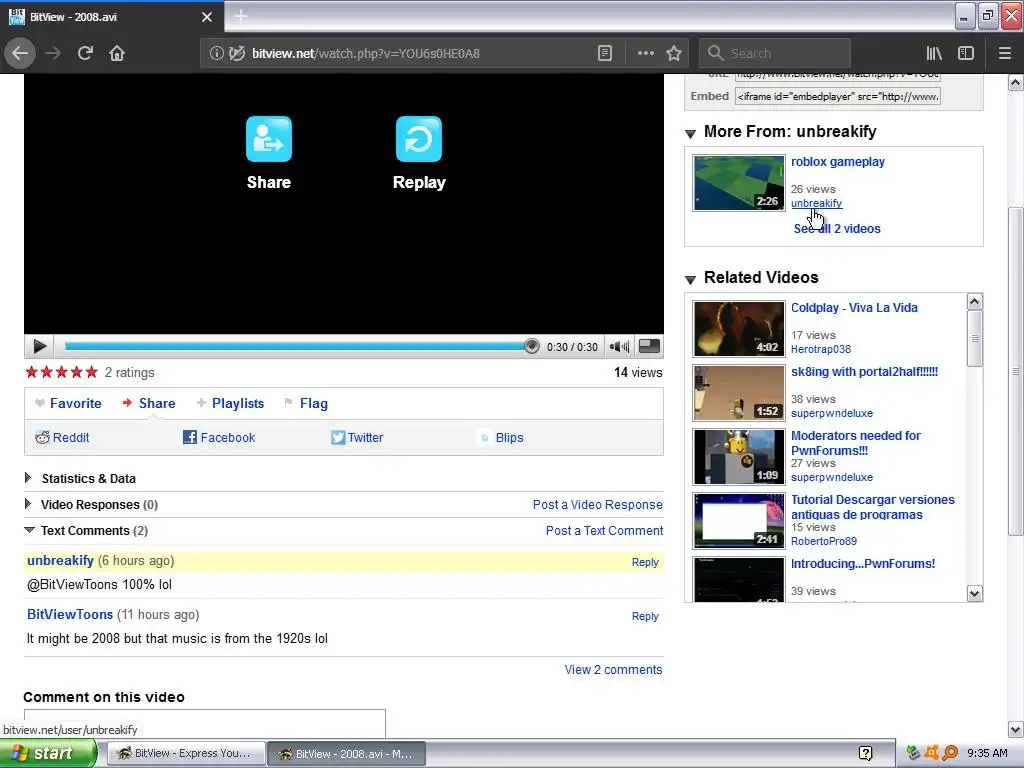Collapse the Related Videos section
Viewport: 1024px width, 768px height.
(690, 280)
